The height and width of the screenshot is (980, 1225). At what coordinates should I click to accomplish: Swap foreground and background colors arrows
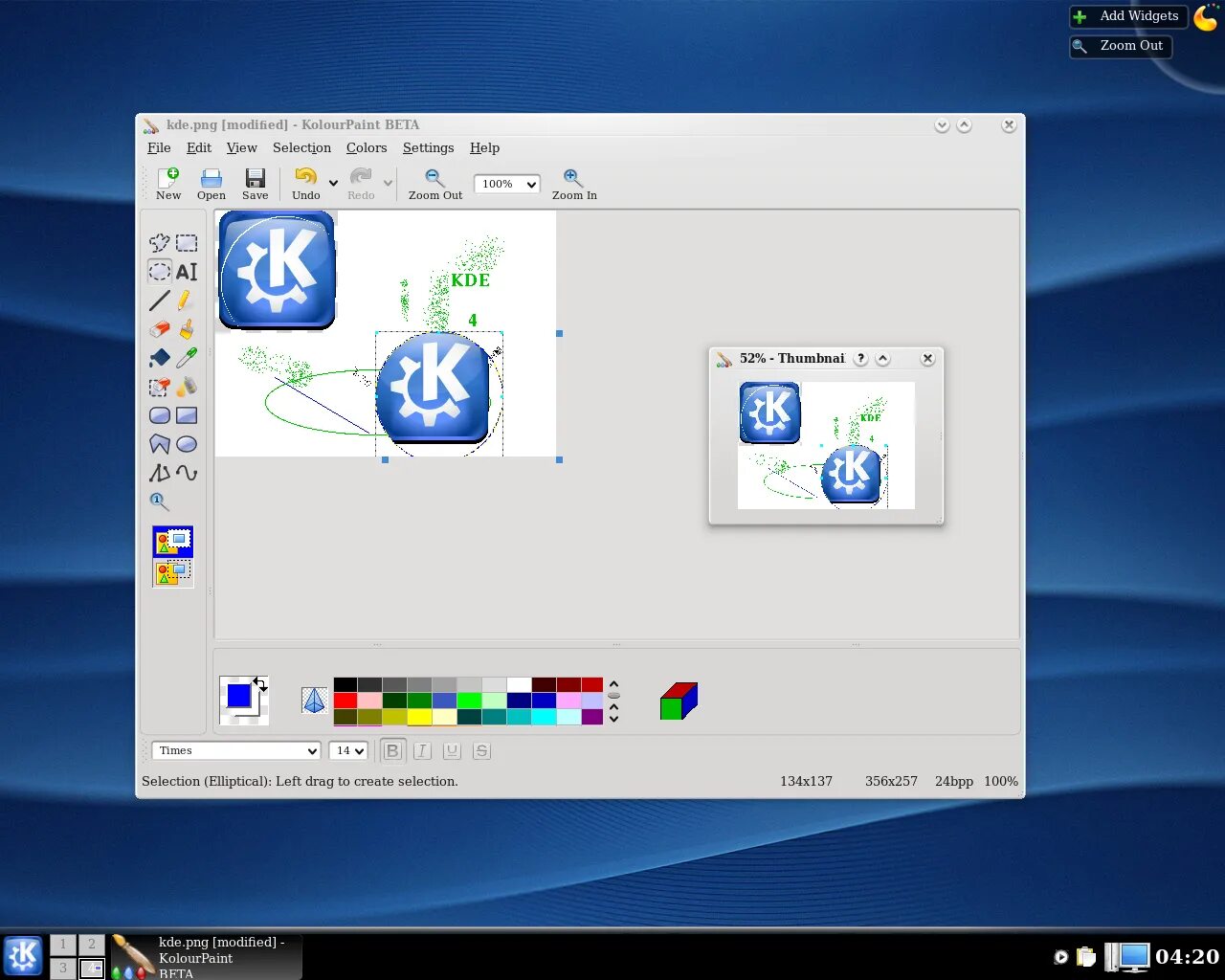[259, 683]
